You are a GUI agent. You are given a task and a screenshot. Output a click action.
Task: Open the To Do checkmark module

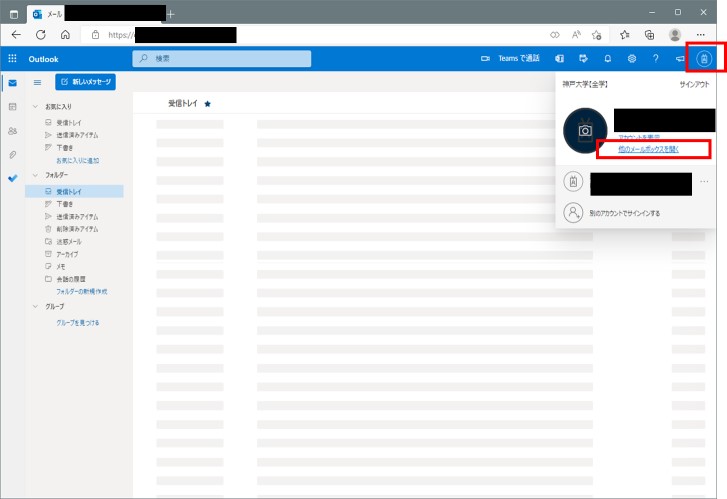[13, 178]
